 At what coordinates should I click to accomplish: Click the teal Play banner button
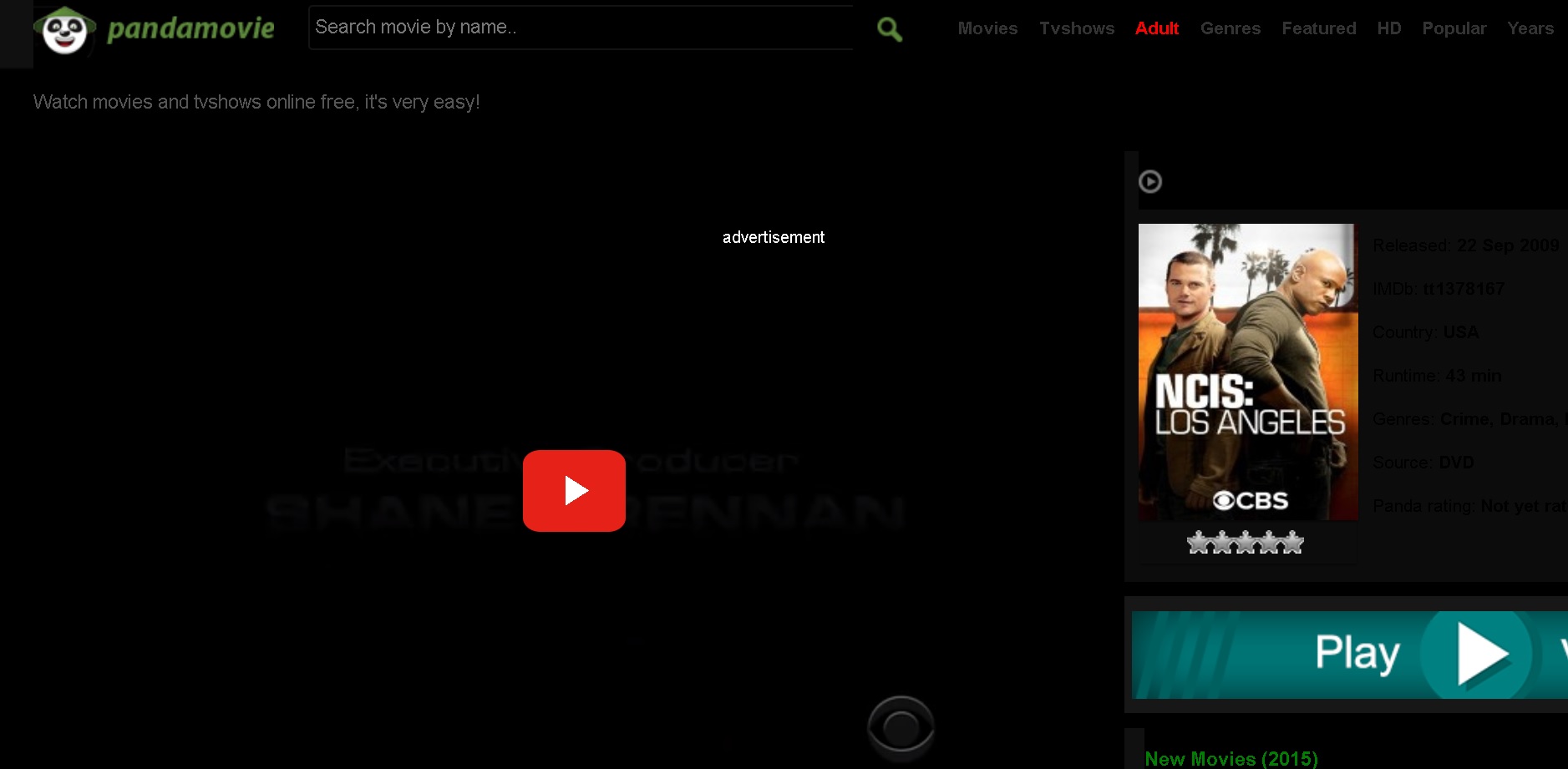(1350, 655)
